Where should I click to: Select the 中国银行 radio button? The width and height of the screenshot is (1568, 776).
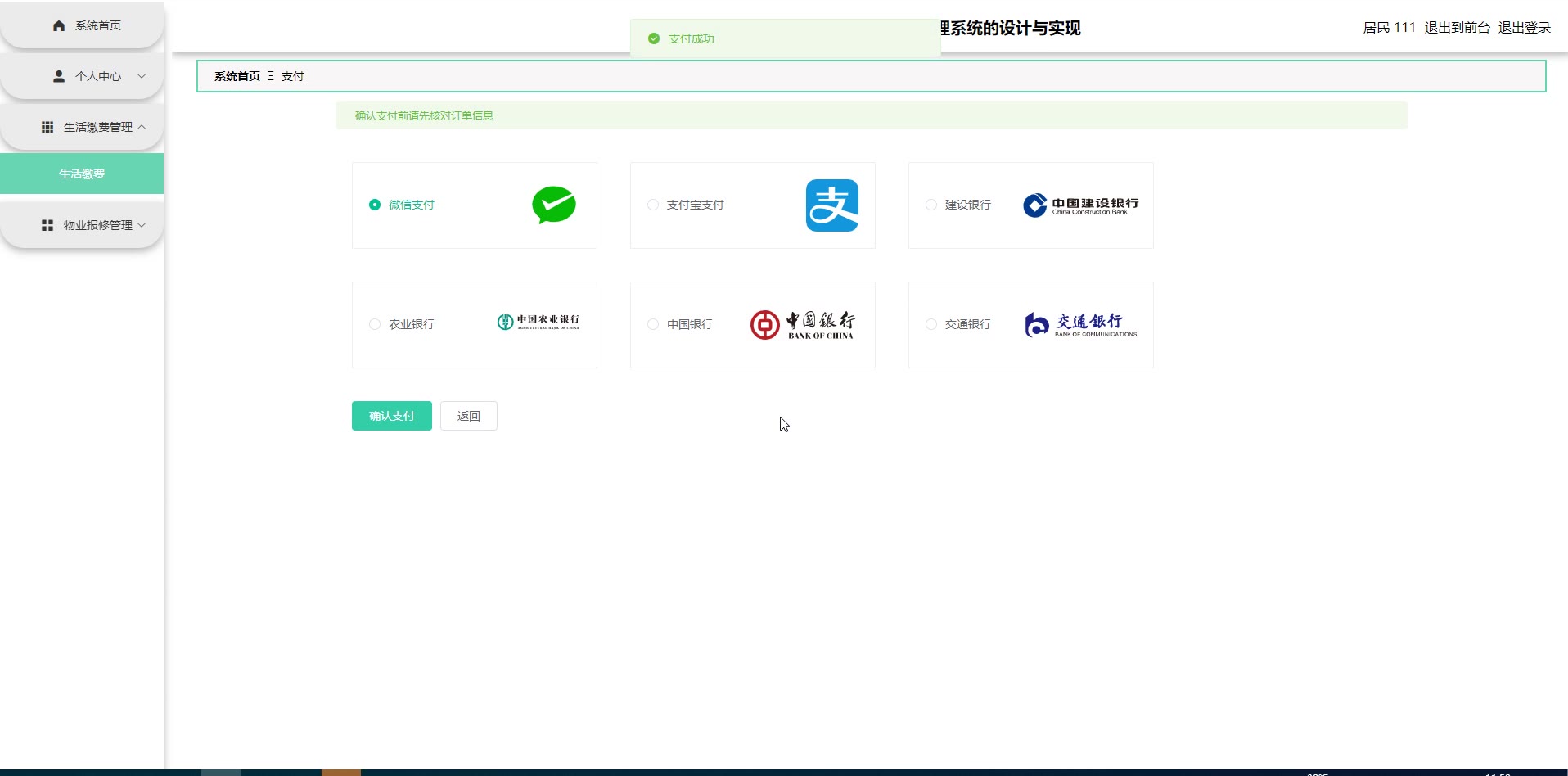(x=653, y=324)
